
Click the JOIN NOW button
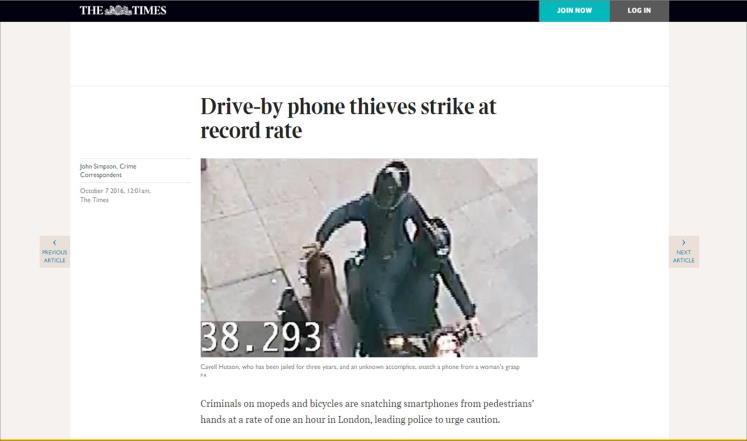(x=574, y=10)
